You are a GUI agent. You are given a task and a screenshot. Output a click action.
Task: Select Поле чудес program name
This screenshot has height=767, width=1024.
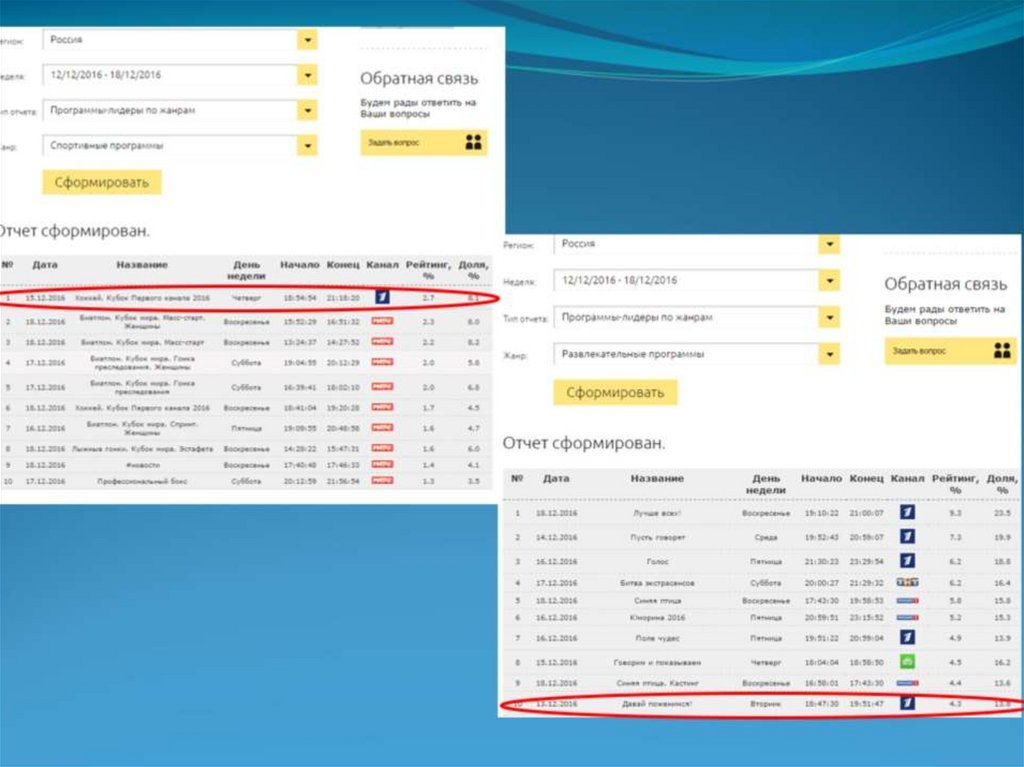pyautogui.click(x=657, y=637)
